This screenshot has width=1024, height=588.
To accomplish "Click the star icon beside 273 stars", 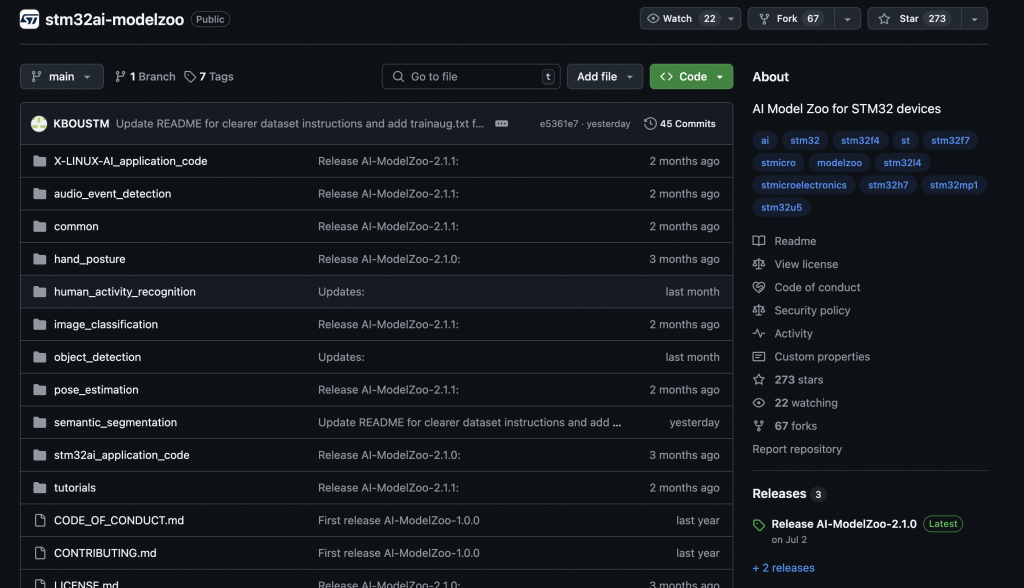I will 759,380.
